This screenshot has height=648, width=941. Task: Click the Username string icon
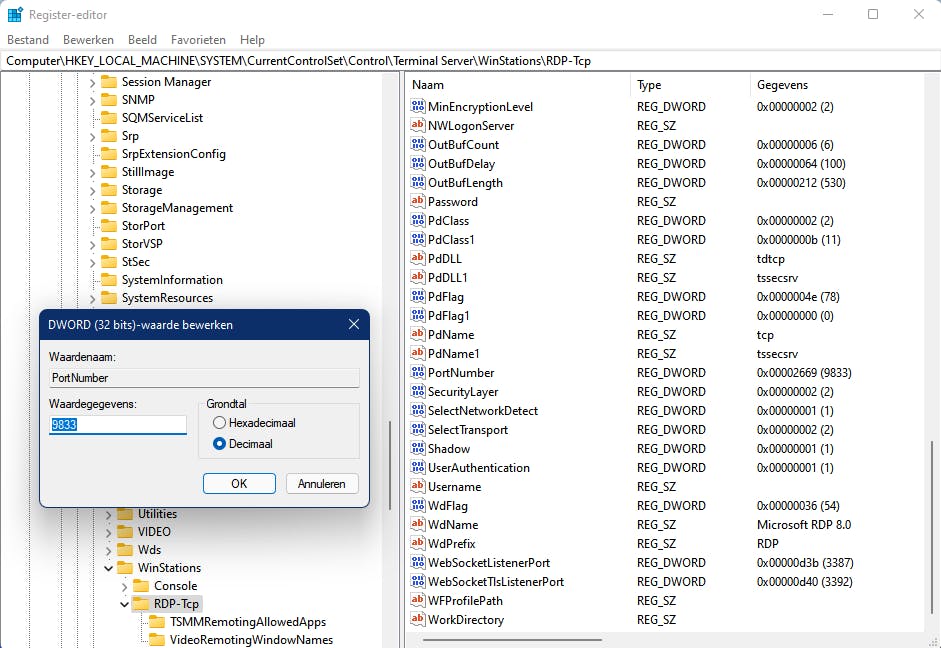(418, 487)
